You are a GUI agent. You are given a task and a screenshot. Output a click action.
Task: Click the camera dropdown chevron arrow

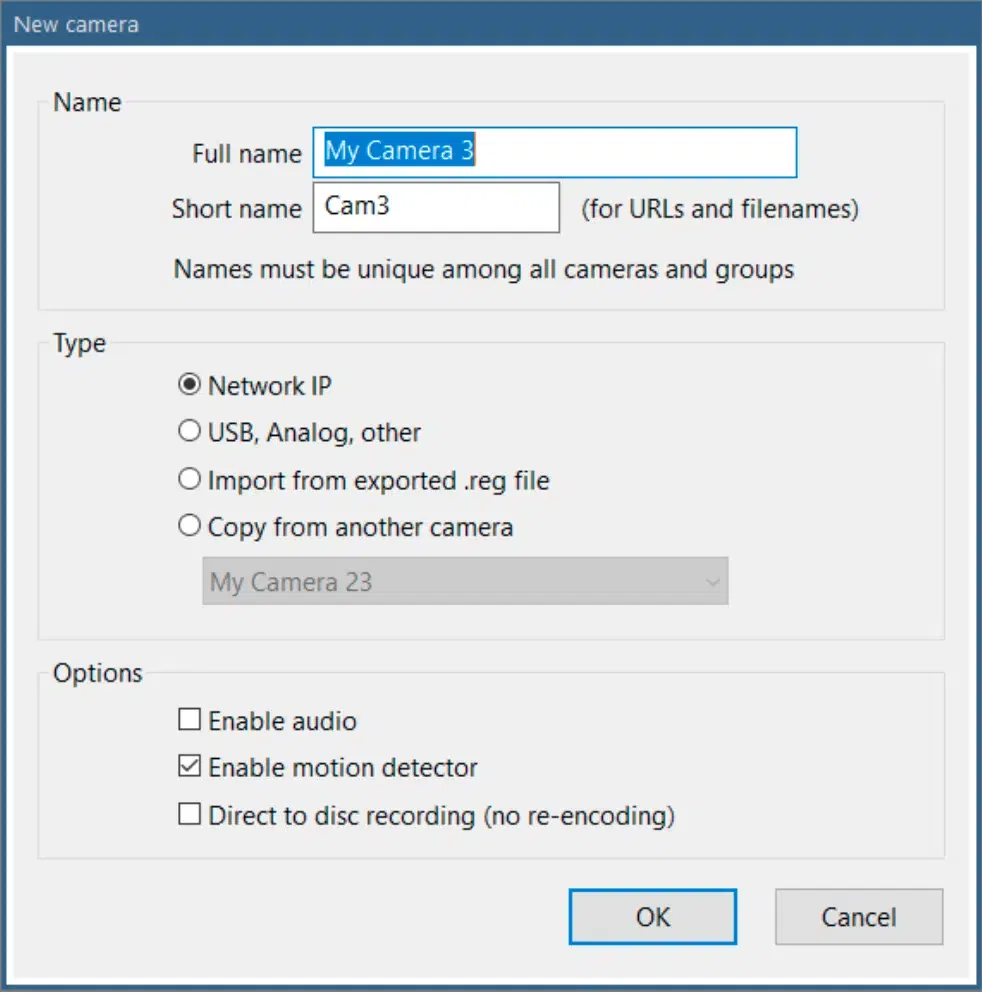712,582
